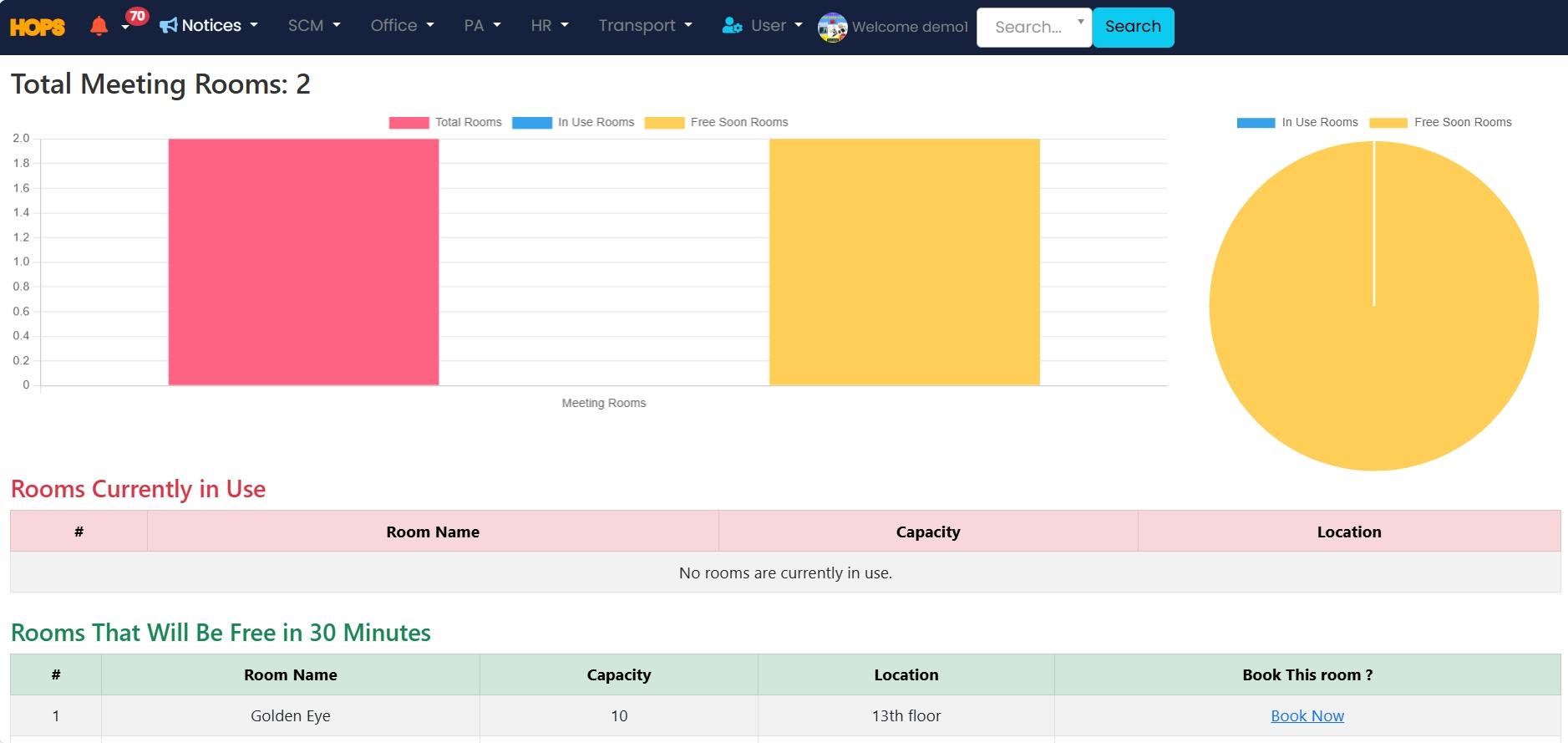Toggle Total Rooms legend in bar chart

pos(445,122)
